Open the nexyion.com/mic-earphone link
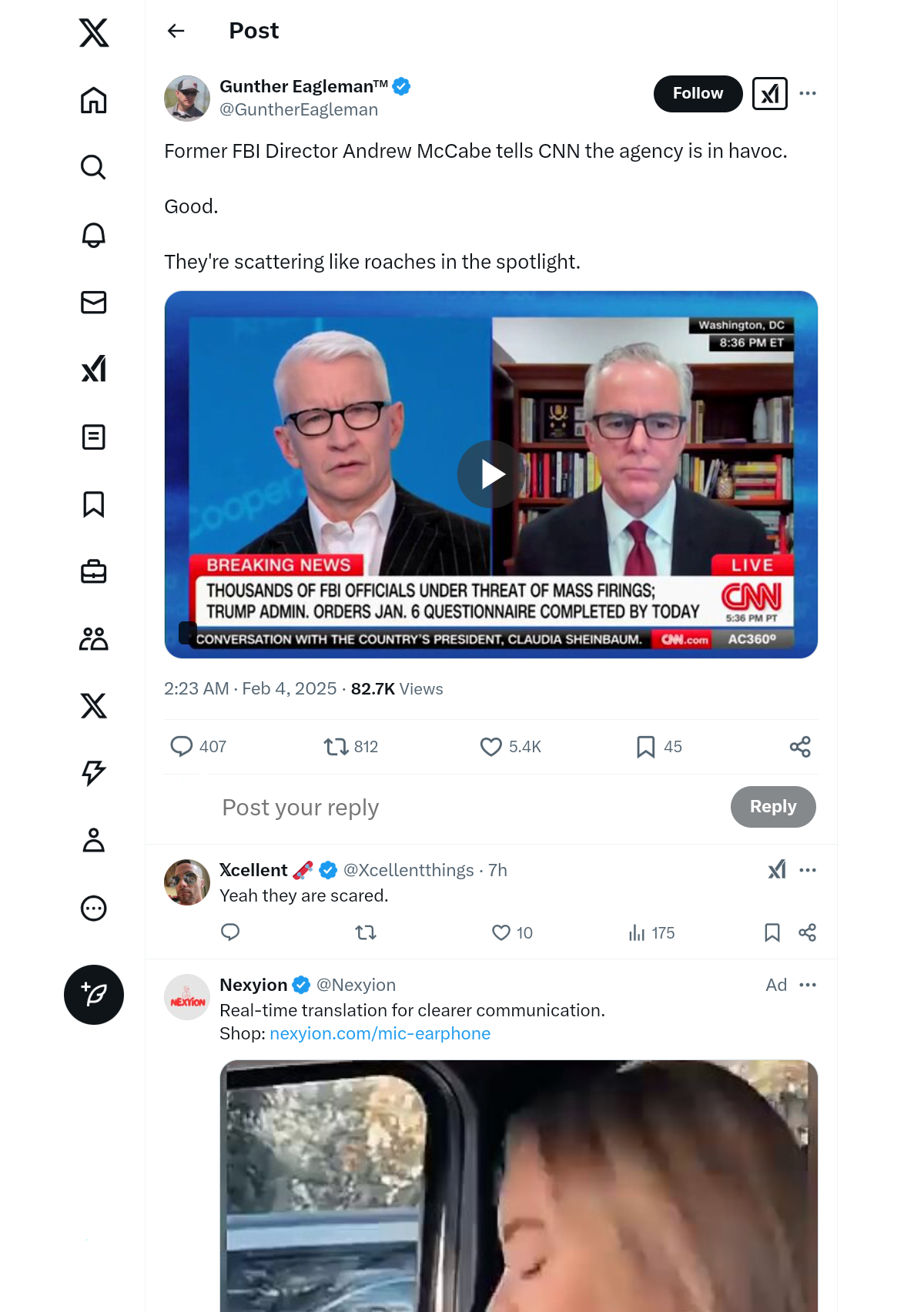 380,1033
